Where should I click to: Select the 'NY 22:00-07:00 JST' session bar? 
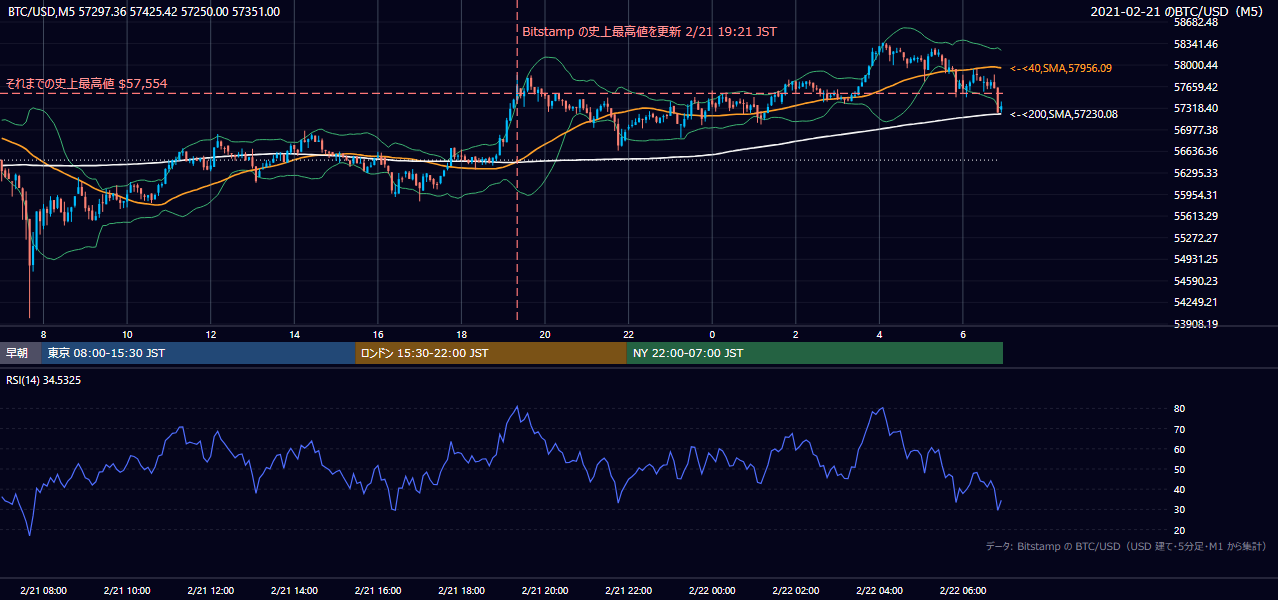point(815,353)
